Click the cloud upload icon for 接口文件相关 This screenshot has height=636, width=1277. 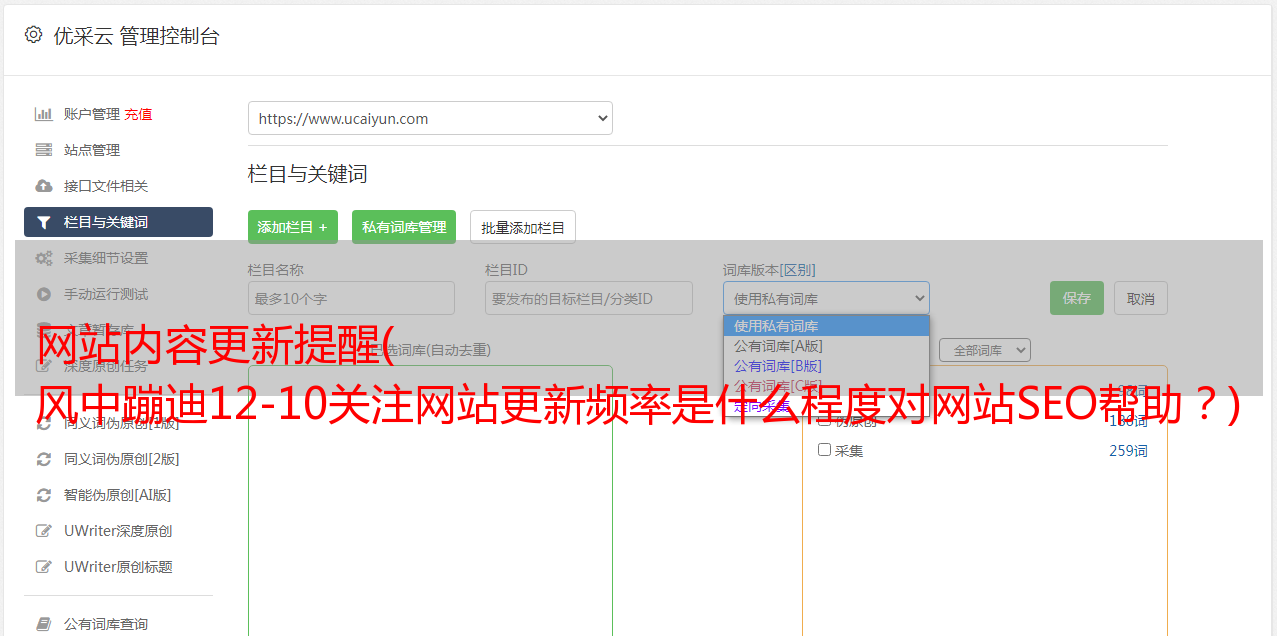coord(43,186)
